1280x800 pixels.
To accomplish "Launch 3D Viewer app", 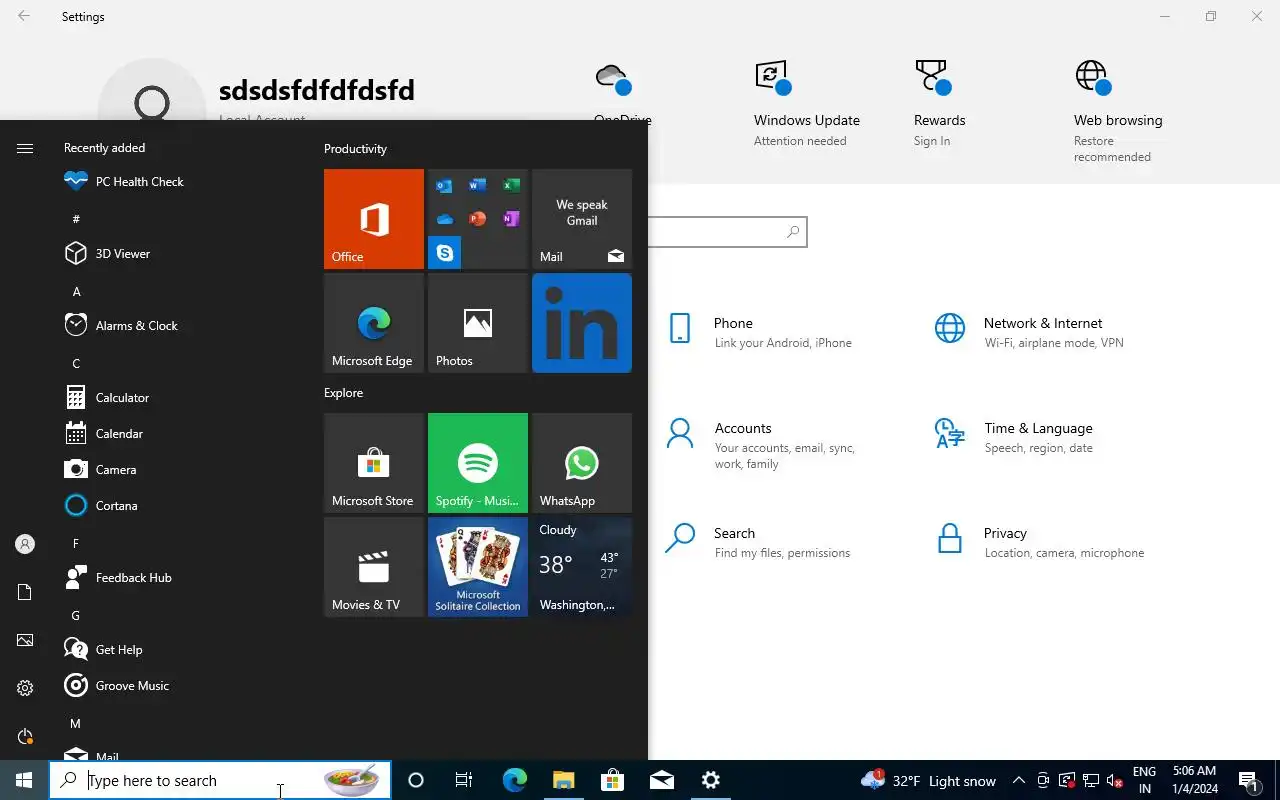I will pos(177,254).
